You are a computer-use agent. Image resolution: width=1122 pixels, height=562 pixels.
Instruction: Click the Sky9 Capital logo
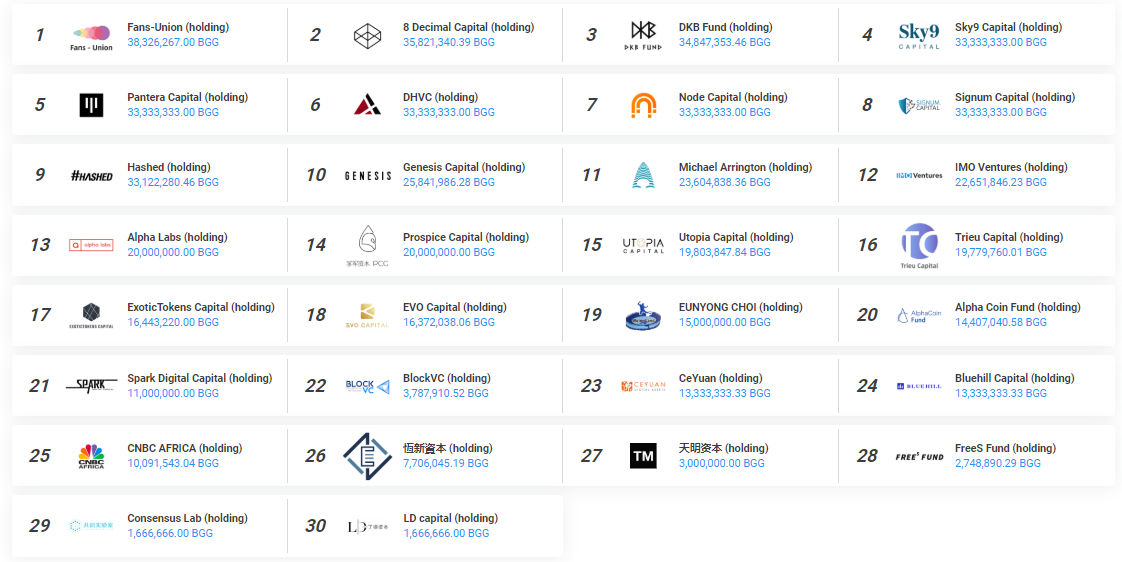point(919,35)
